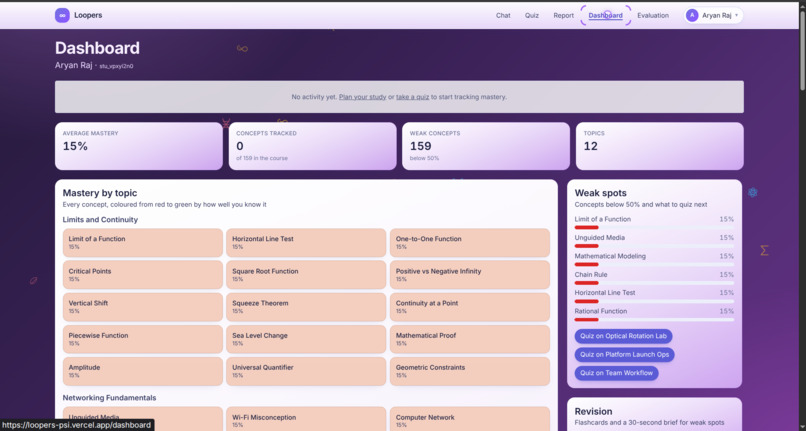Click the 'Revision' panel heading
This screenshot has height=431, width=806.
click(x=593, y=411)
